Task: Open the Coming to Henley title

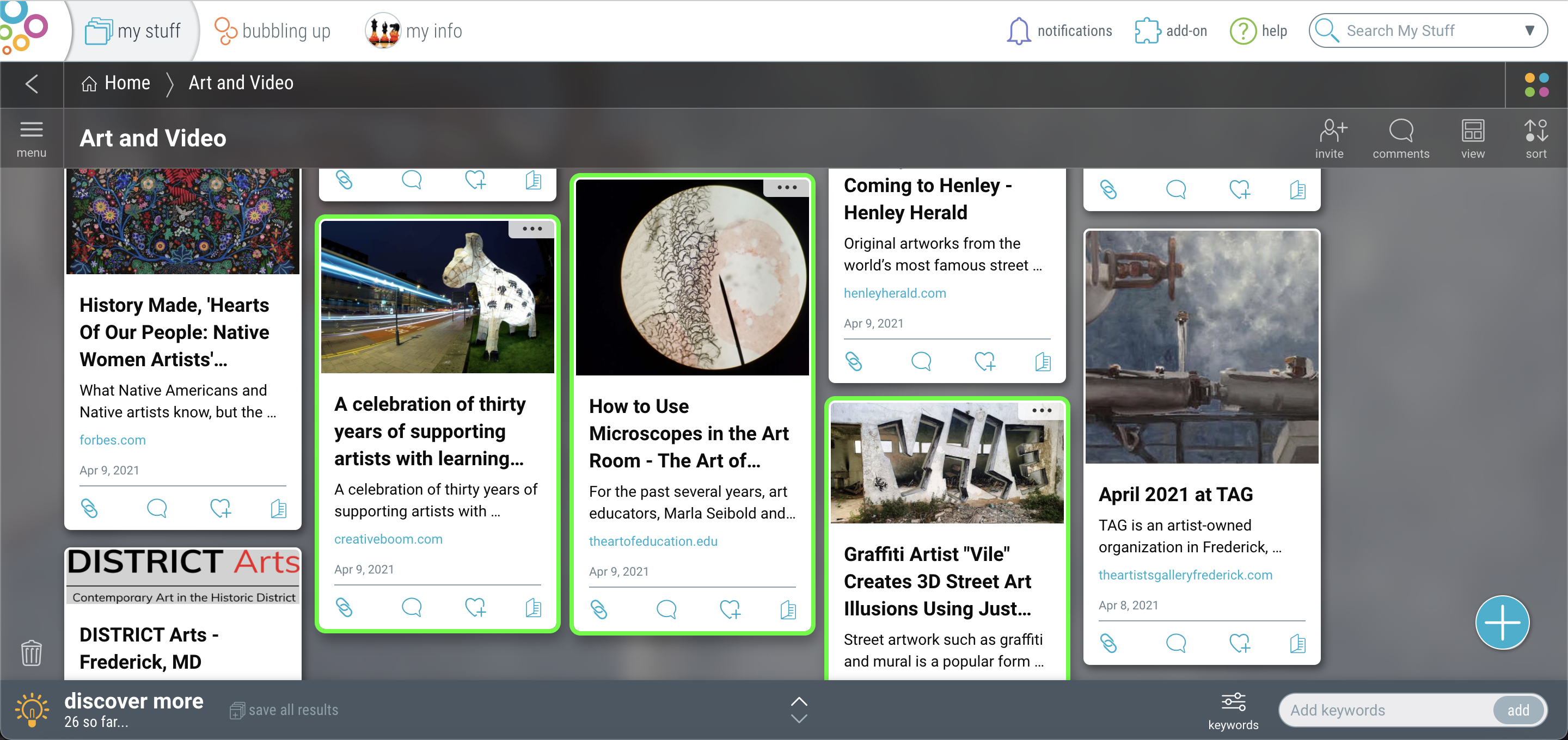Action: coord(928,199)
